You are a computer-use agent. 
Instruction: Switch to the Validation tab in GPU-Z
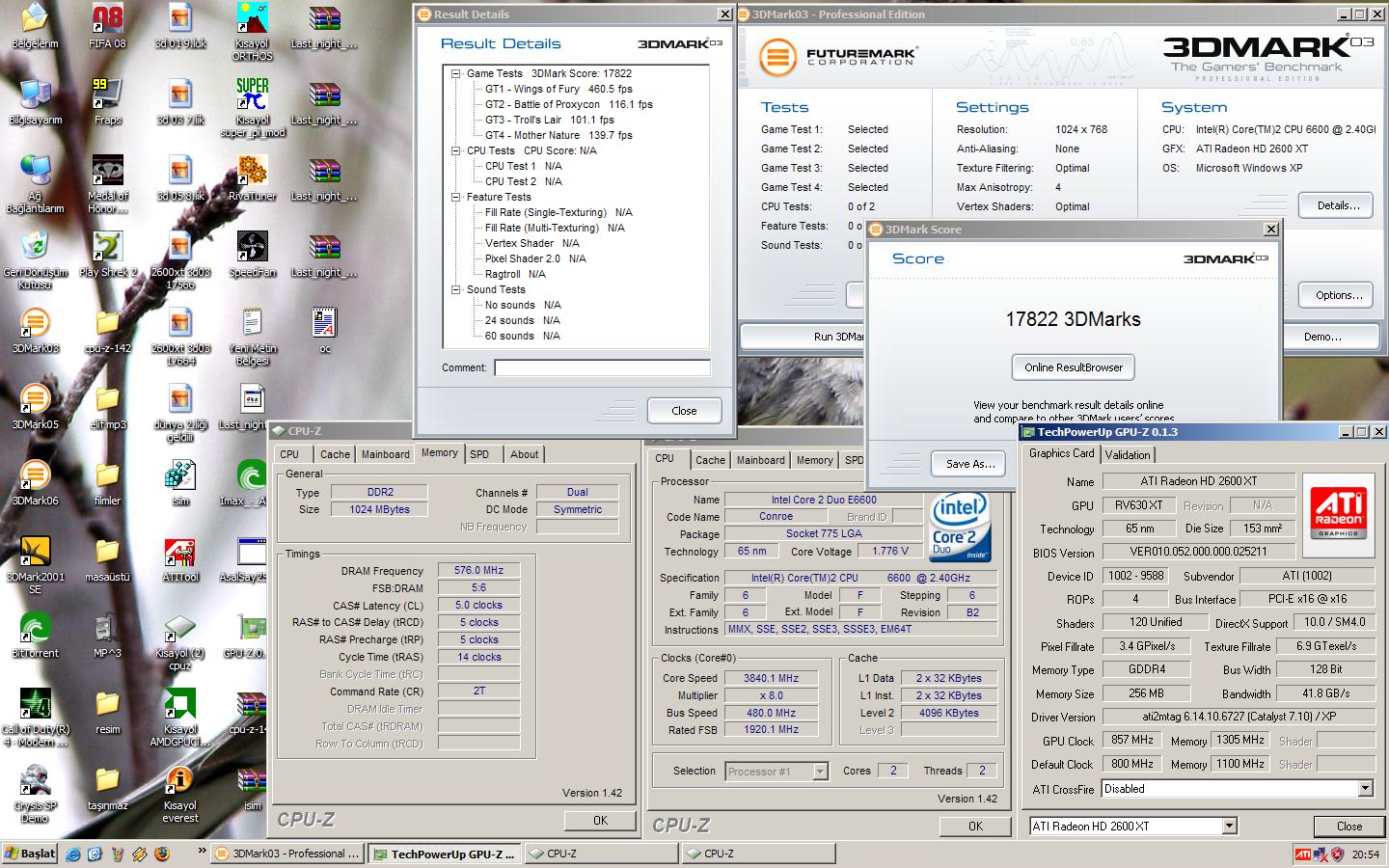[1128, 454]
